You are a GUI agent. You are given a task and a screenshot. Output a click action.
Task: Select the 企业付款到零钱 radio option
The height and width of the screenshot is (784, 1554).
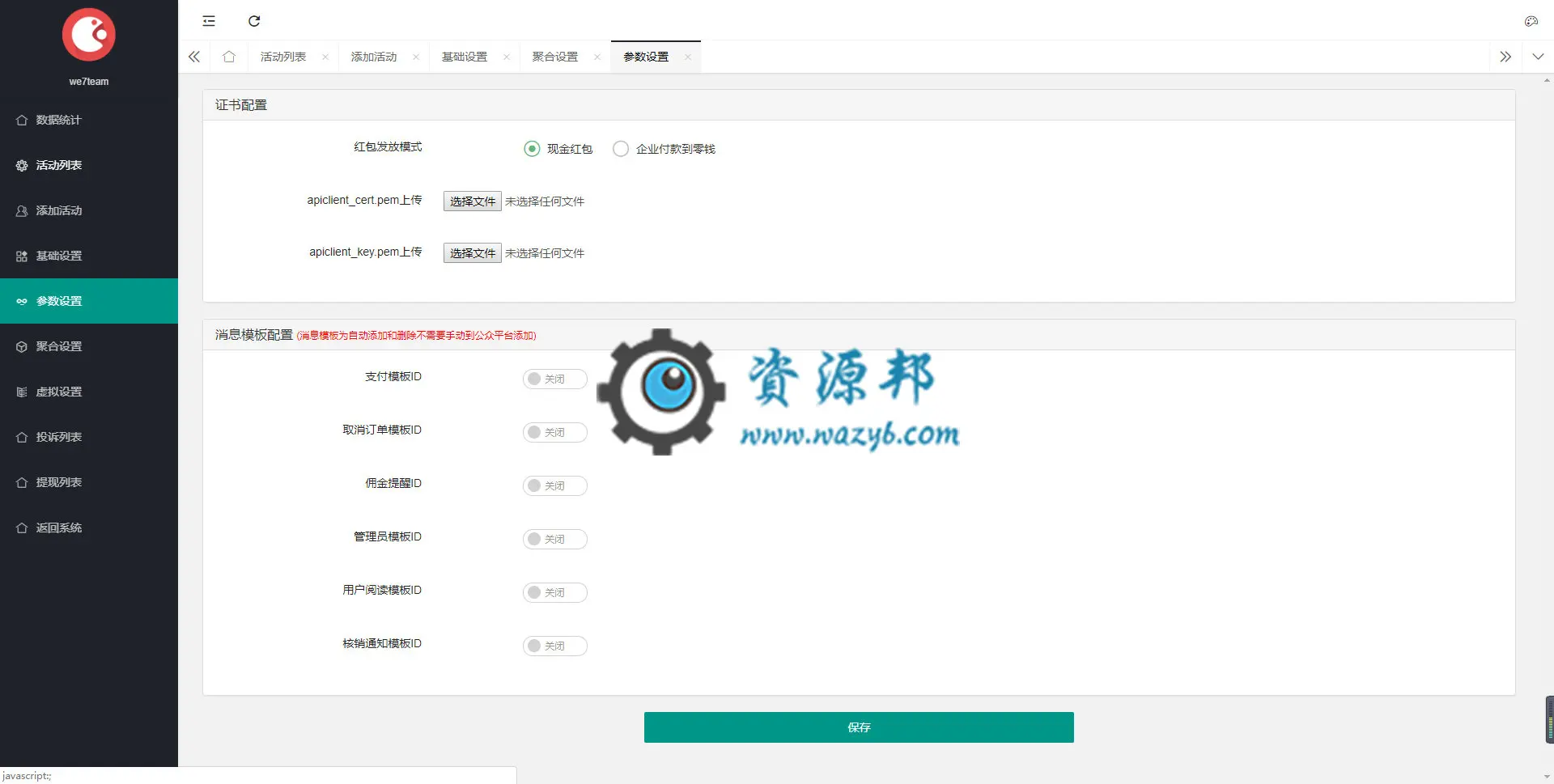[621, 149]
